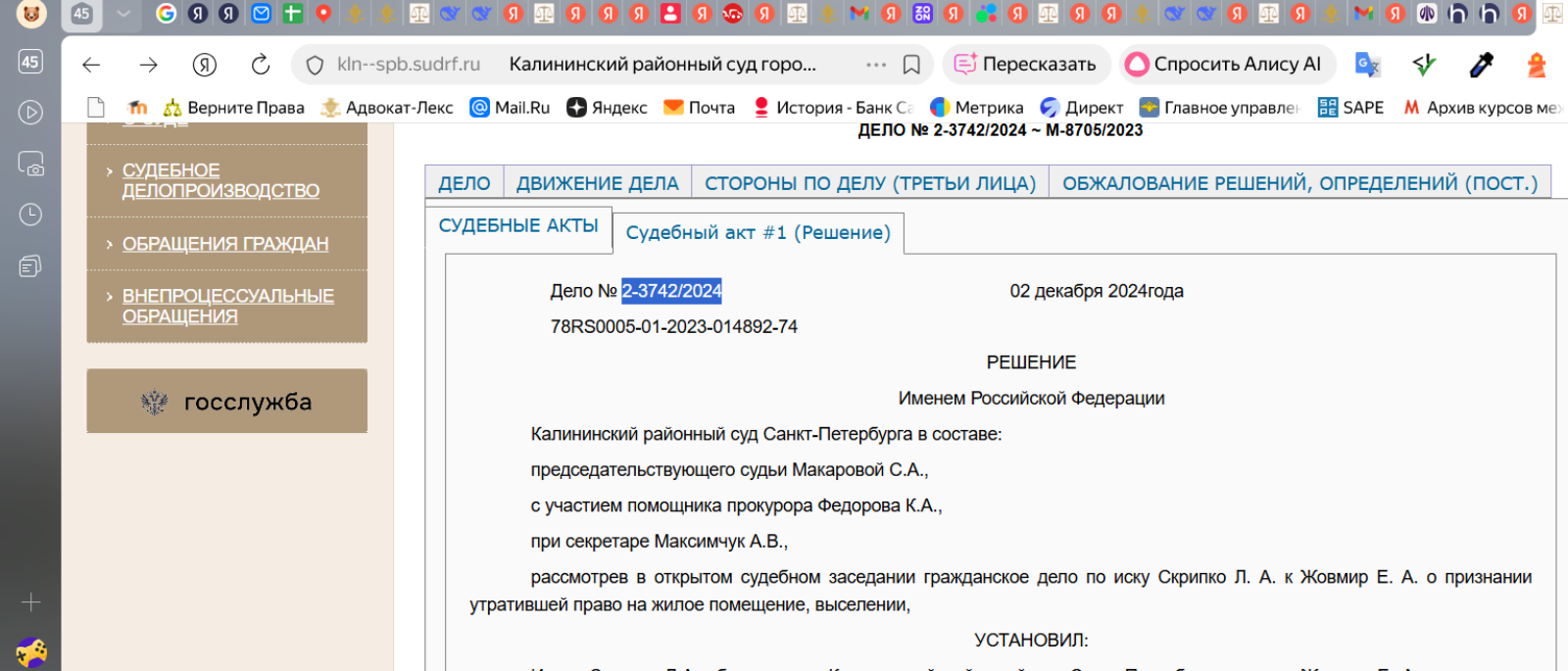Open the green checkmark arrows extension

[1424, 65]
